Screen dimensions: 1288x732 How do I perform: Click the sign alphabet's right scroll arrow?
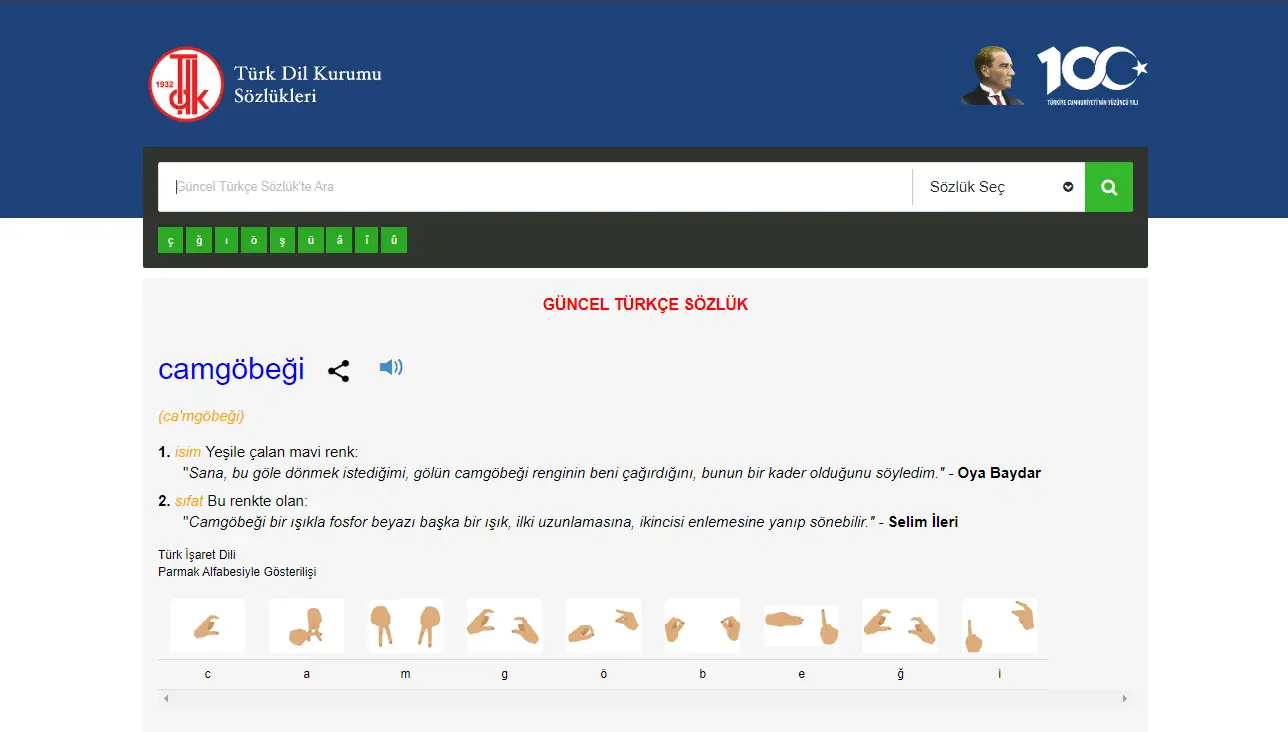click(1125, 698)
